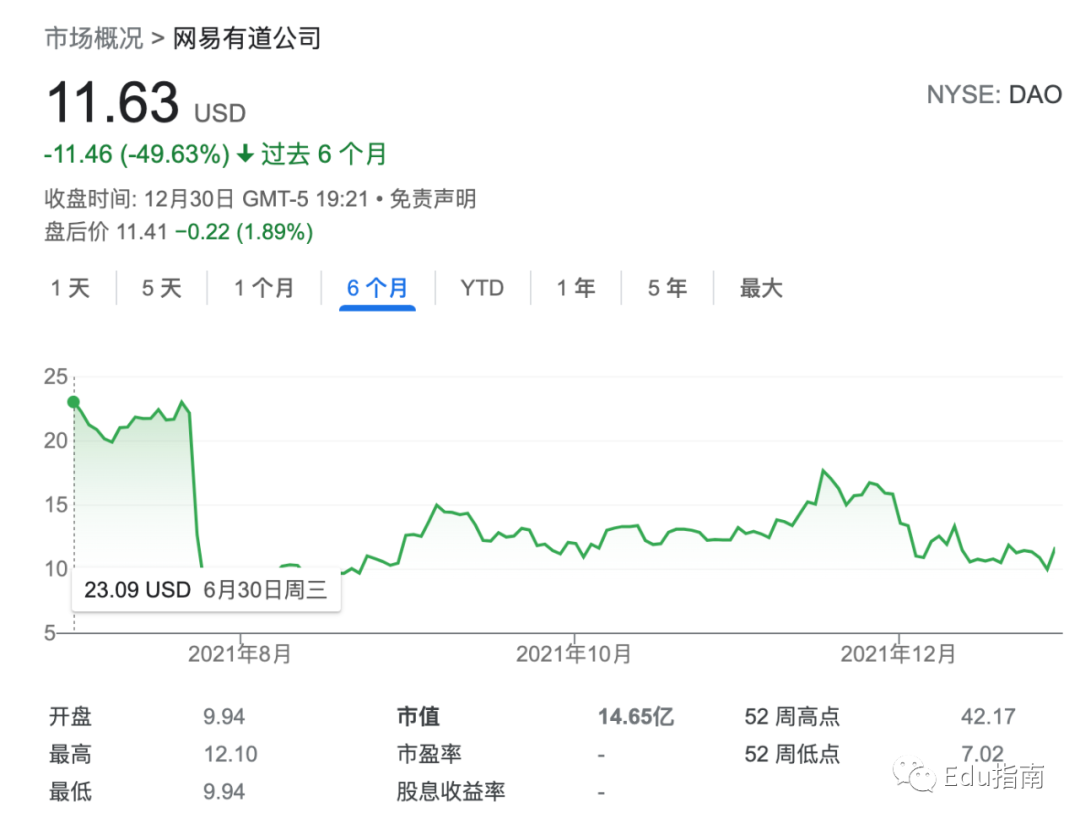
Task: Click the 11.63 price value
Action: tap(113, 103)
